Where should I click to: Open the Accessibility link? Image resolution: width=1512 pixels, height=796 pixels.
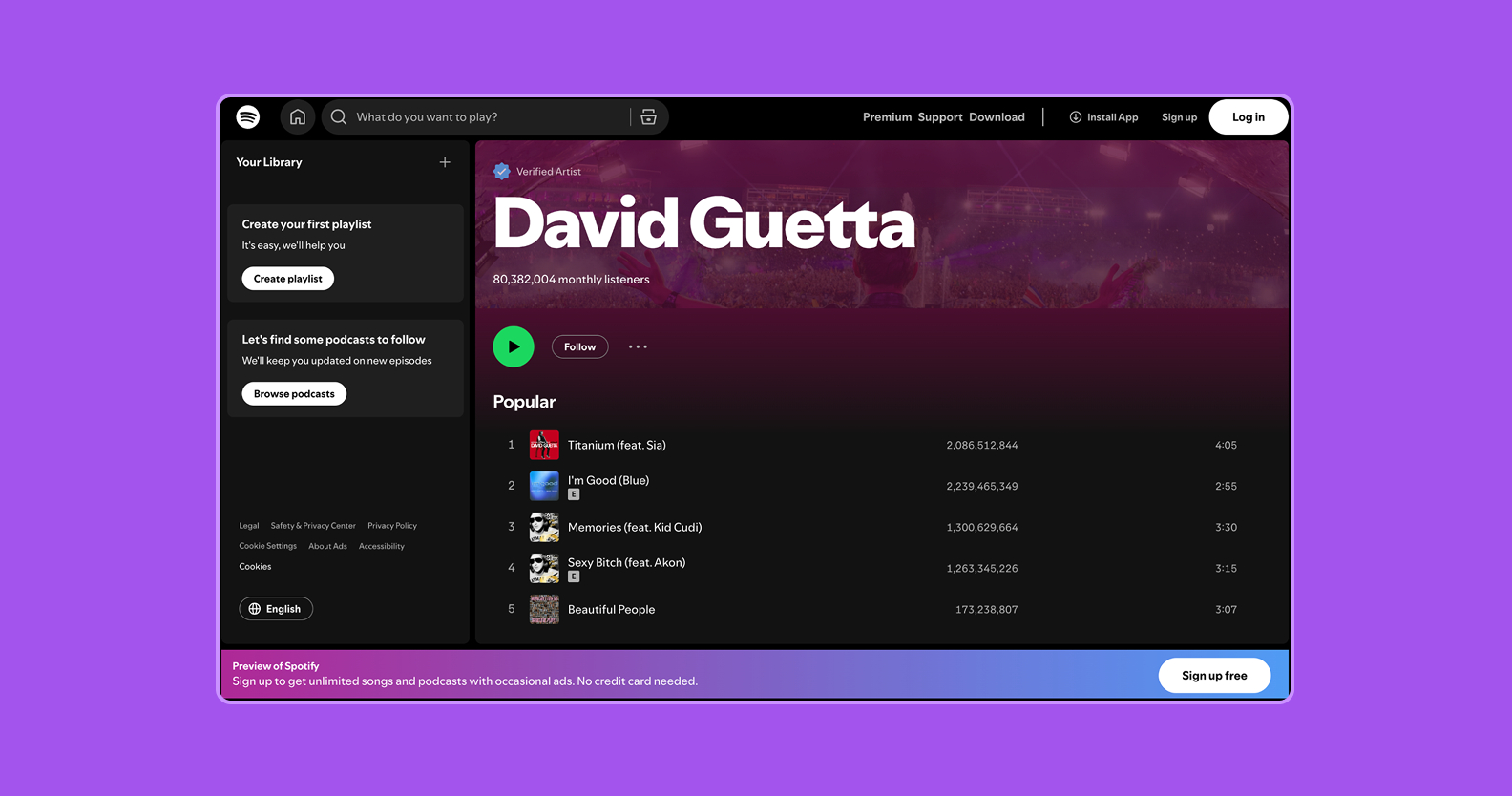click(382, 546)
